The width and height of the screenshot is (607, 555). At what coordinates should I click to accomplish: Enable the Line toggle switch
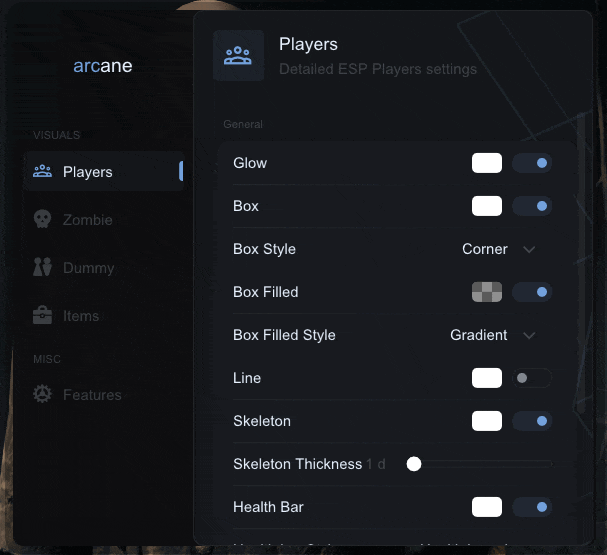pos(531,378)
